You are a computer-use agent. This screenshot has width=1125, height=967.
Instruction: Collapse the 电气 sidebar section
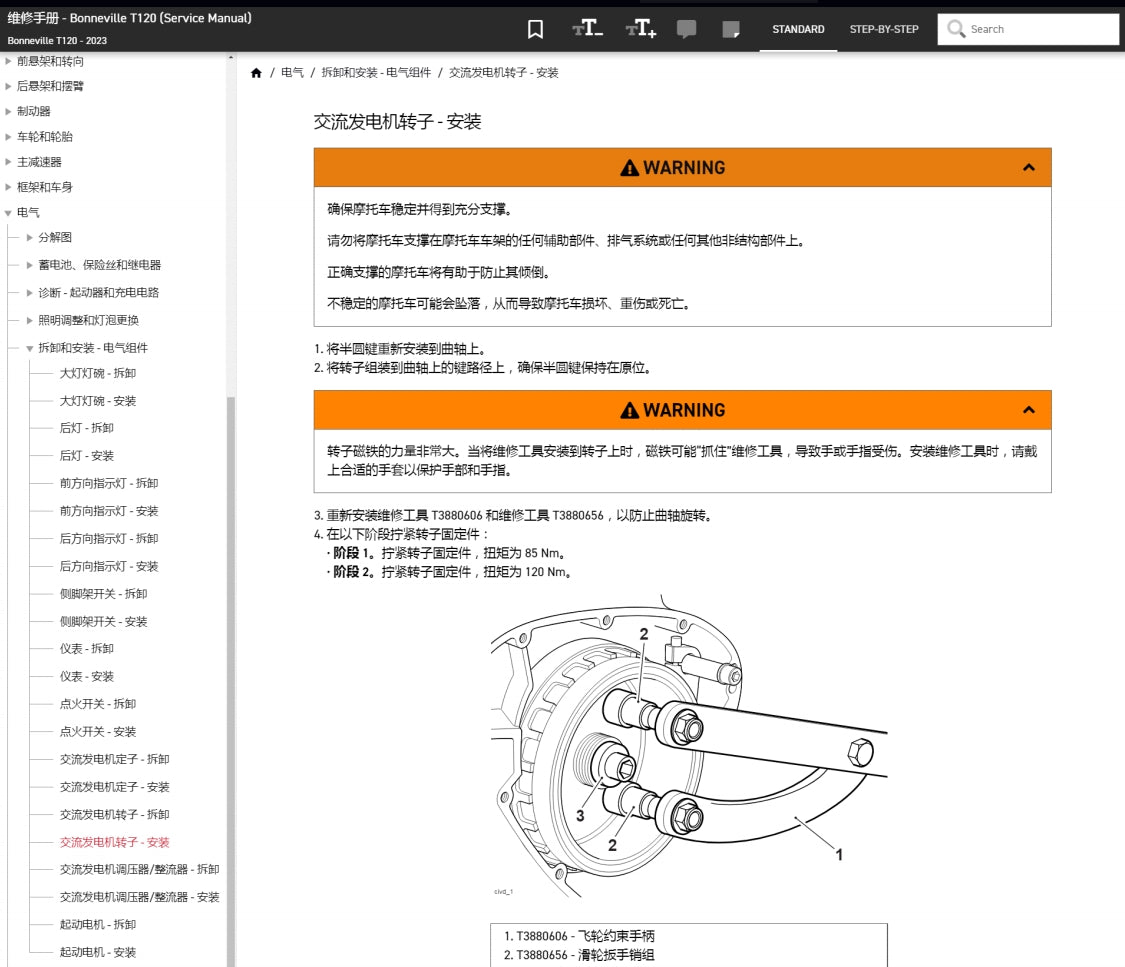pyautogui.click(x=10, y=212)
